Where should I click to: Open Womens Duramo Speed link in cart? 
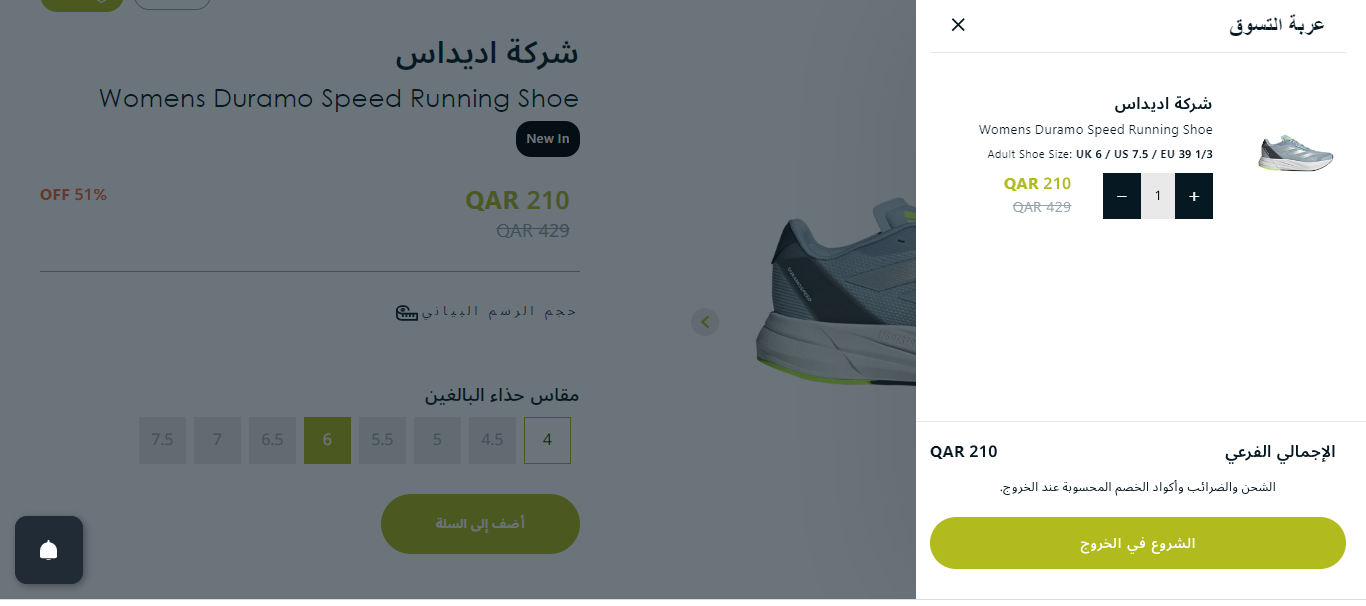click(1095, 130)
